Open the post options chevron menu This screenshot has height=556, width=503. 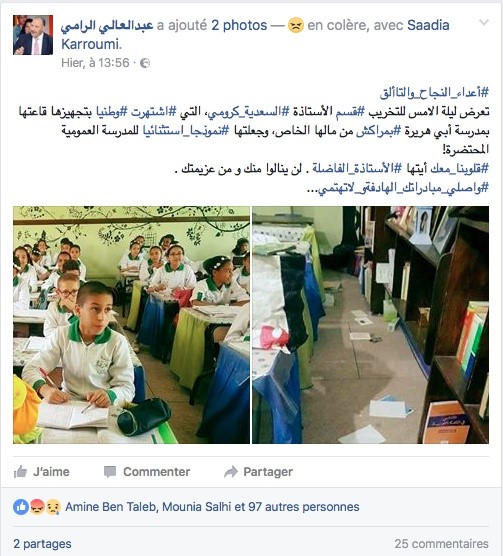click(x=484, y=23)
